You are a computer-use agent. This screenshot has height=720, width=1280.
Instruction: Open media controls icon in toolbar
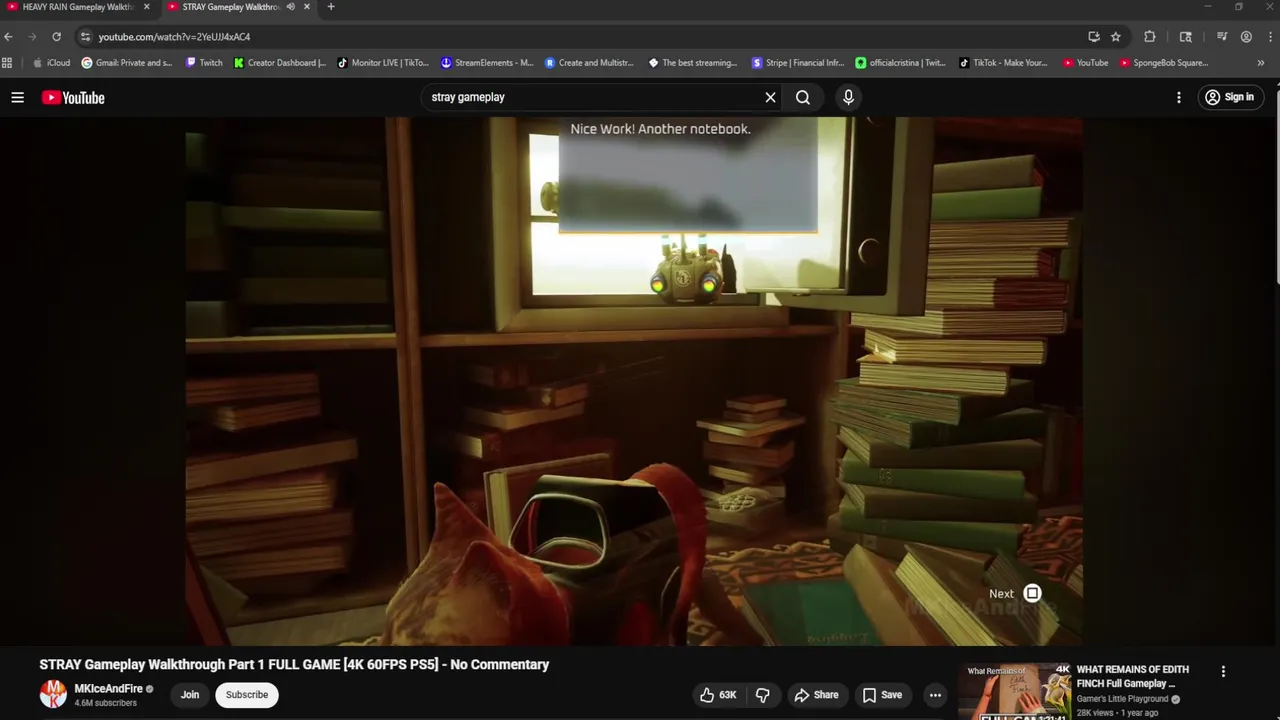pyautogui.click(x=1222, y=37)
